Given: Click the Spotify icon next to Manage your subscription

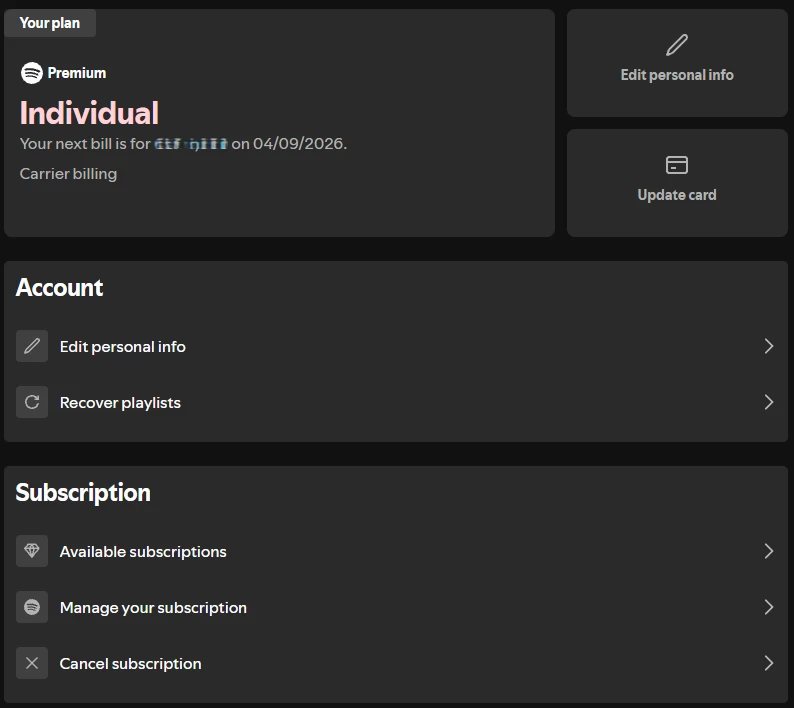Looking at the screenshot, I should pyautogui.click(x=32, y=607).
